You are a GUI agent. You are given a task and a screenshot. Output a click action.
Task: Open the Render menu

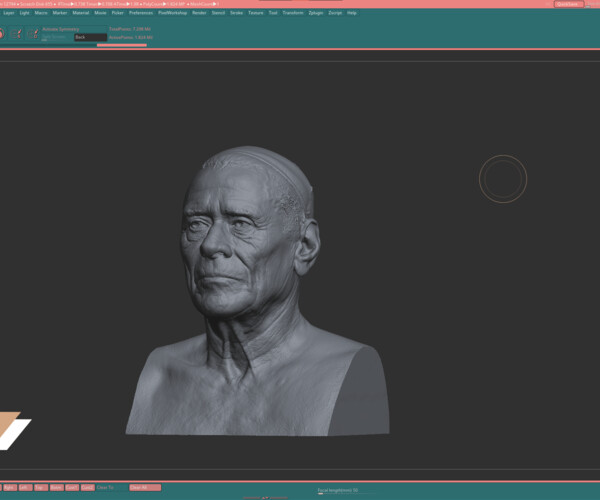pyautogui.click(x=199, y=13)
